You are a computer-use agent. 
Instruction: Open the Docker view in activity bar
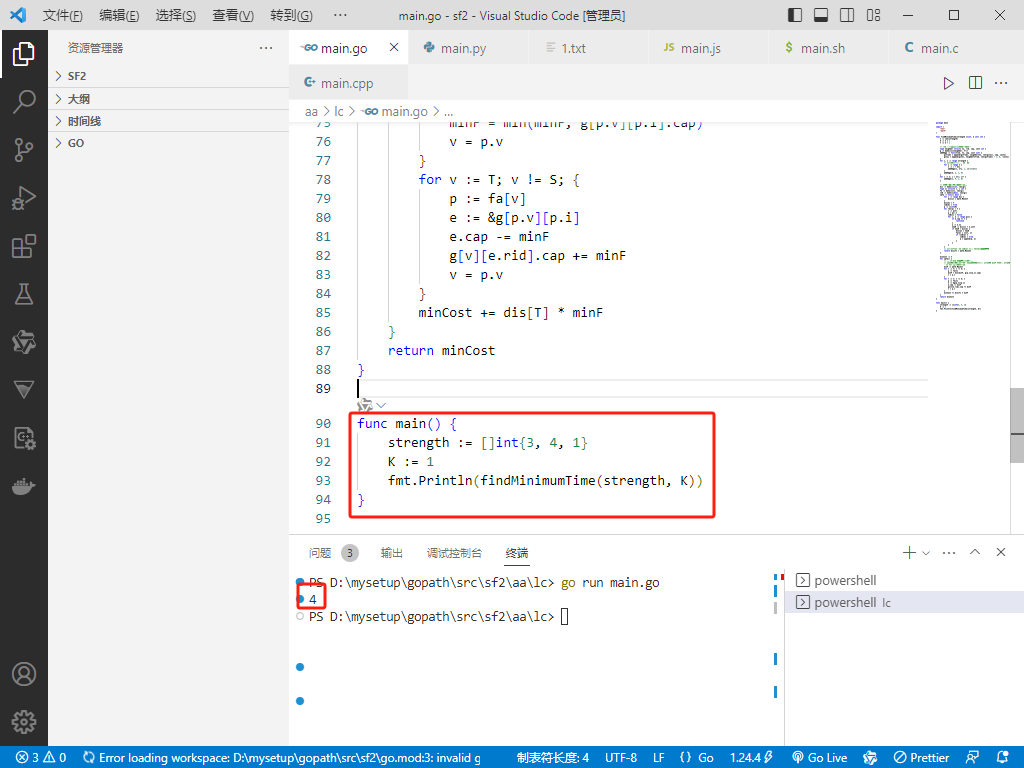click(24, 487)
